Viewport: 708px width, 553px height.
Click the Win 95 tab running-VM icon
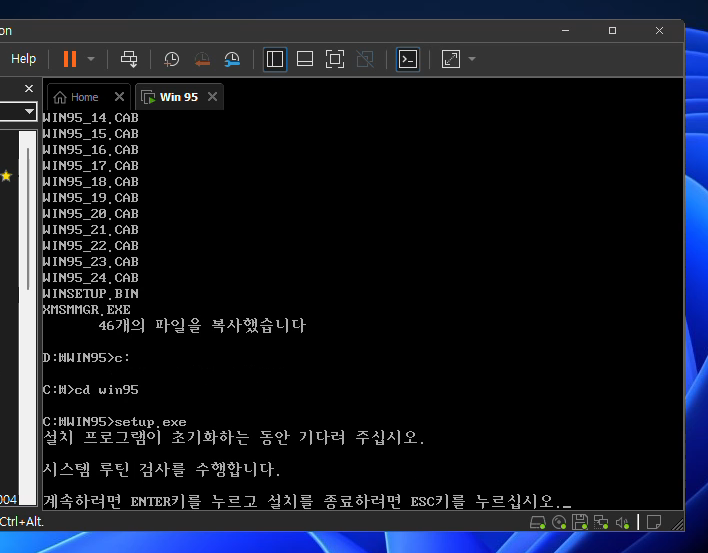[x=148, y=97]
